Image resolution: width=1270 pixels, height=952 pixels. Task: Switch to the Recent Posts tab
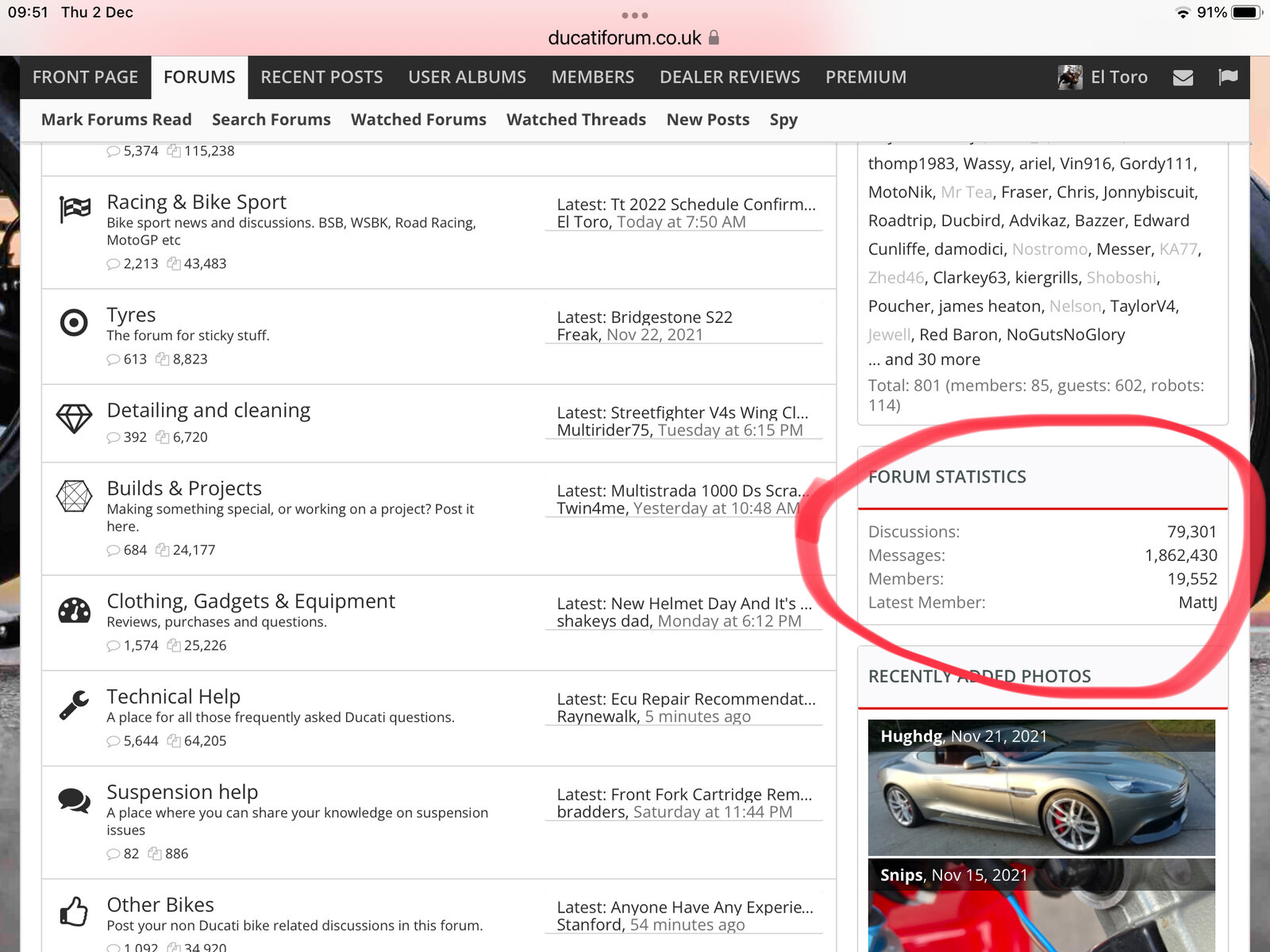pos(321,78)
